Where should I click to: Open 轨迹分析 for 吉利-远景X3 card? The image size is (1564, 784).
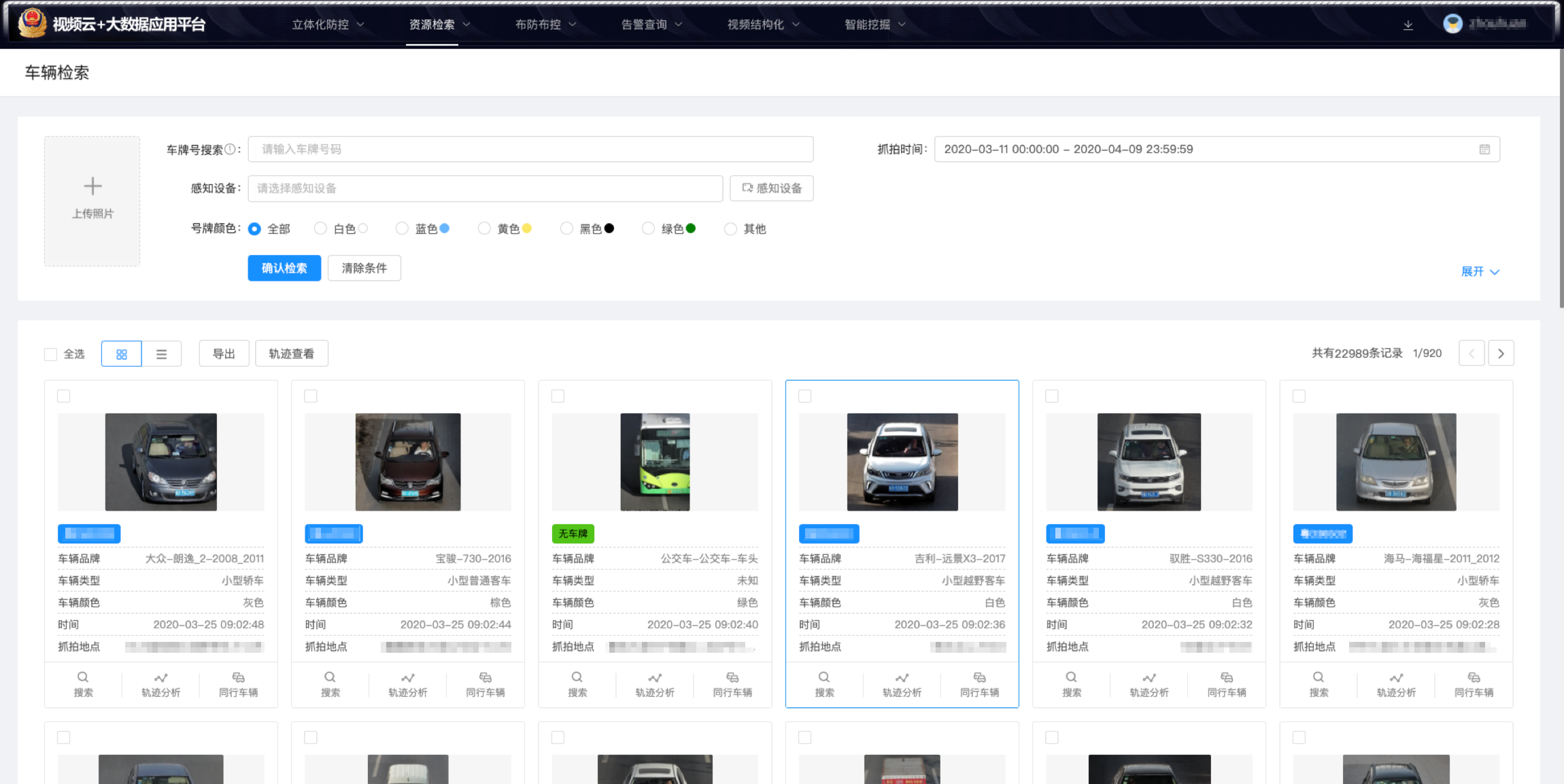pos(902,684)
